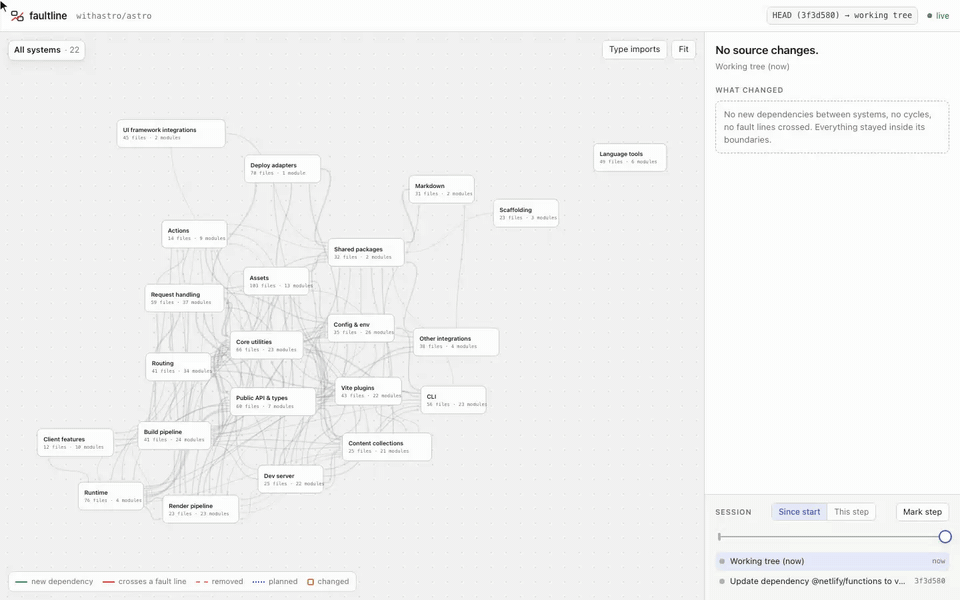Click the Scaffolding system node
This screenshot has height=600, width=960.
(x=526, y=213)
